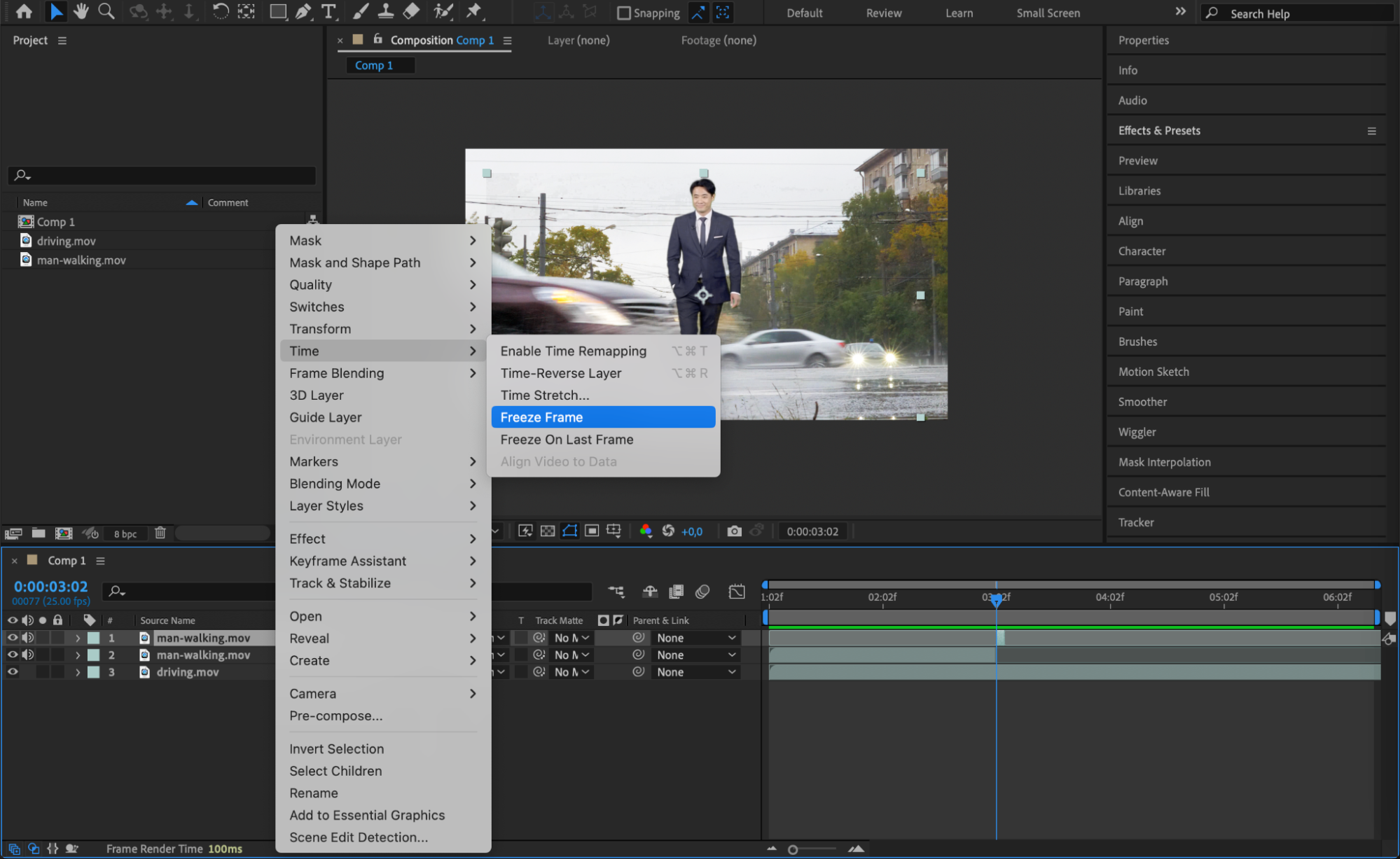Open the Tracker panel
This screenshot has height=859, width=1400.
tap(1135, 522)
